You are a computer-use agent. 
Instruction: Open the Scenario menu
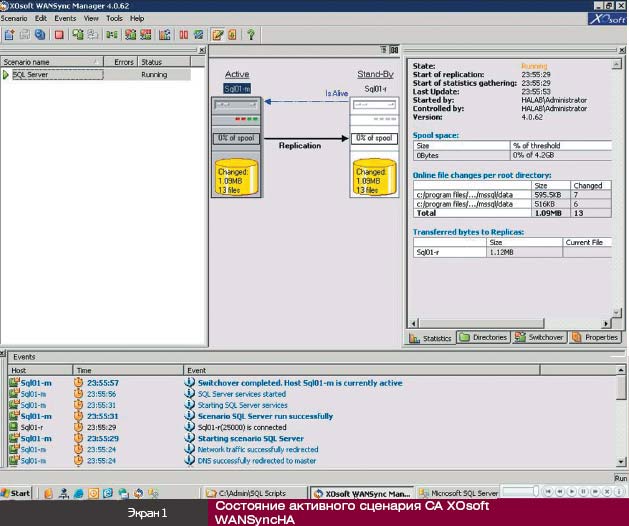15,18
